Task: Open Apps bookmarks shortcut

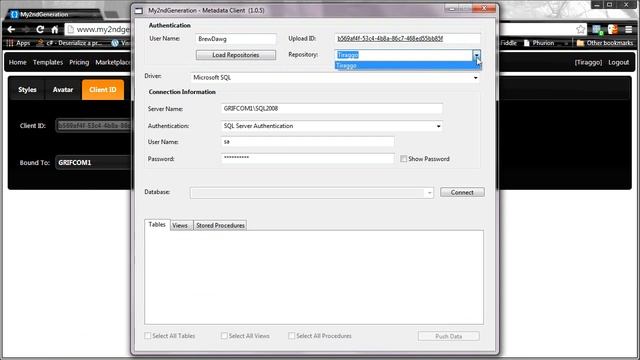Action: tap(18, 43)
